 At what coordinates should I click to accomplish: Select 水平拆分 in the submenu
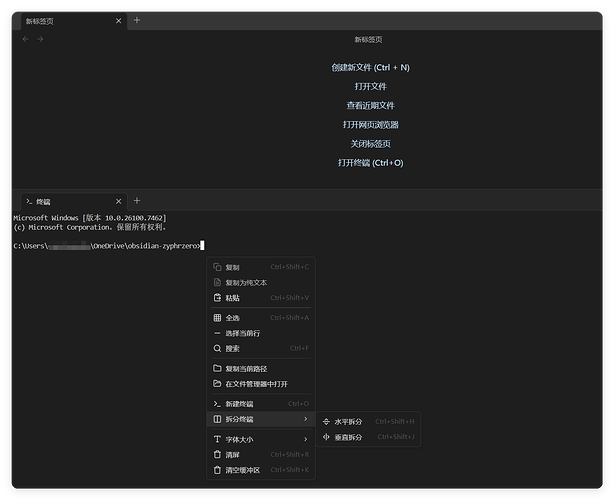pos(368,421)
